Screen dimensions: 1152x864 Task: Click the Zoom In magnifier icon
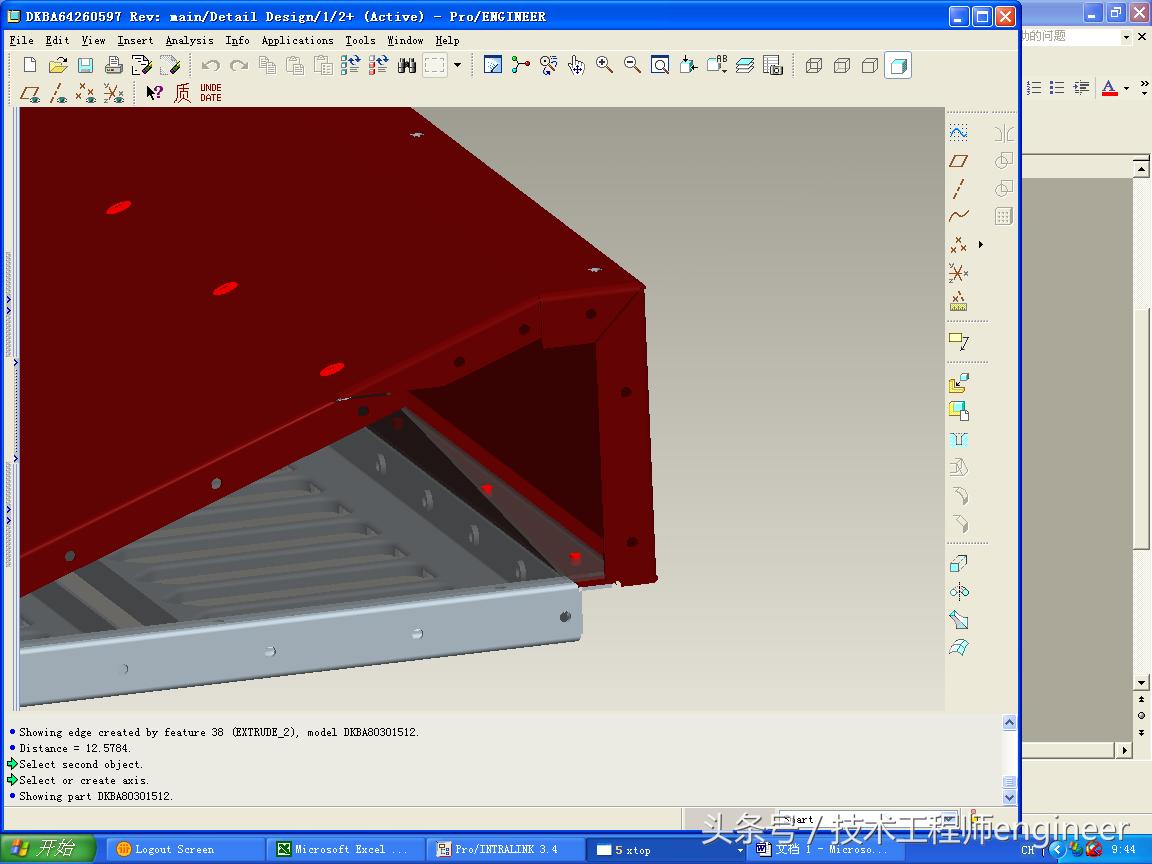(x=604, y=65)
